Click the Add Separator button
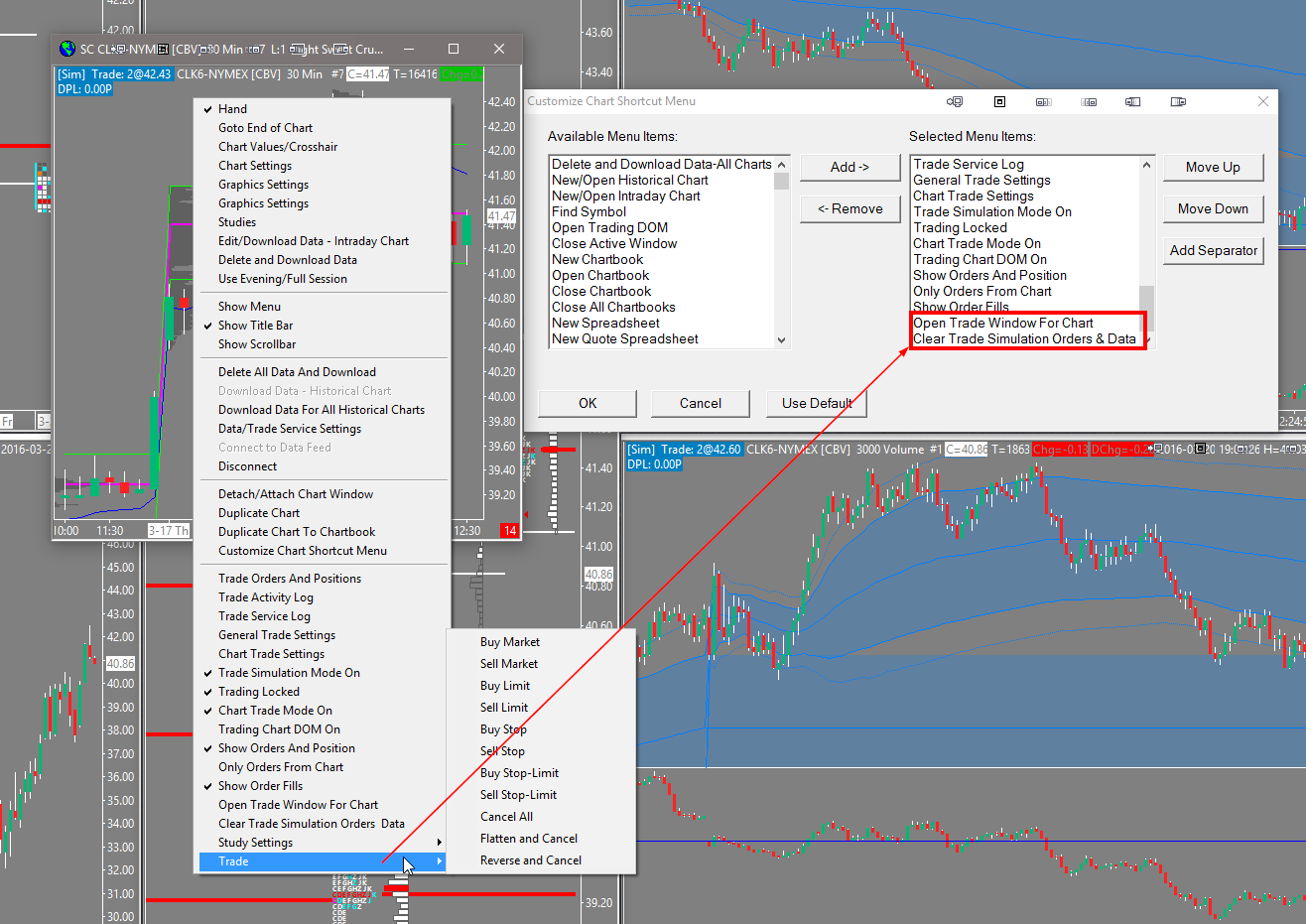This screenshot has width=1306, height=924. pyautogui.click(x=1213, y=250)
